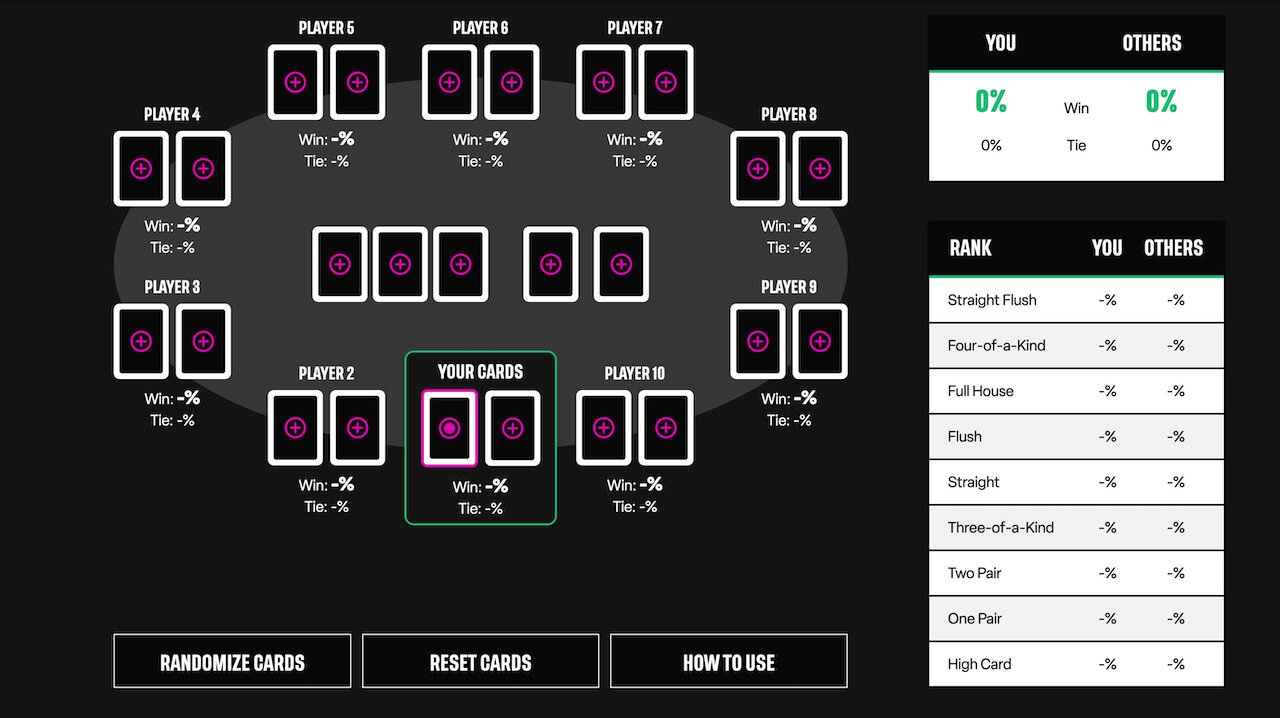
Task: Add Player 7's second card
Action: click(x=665, y=82)
